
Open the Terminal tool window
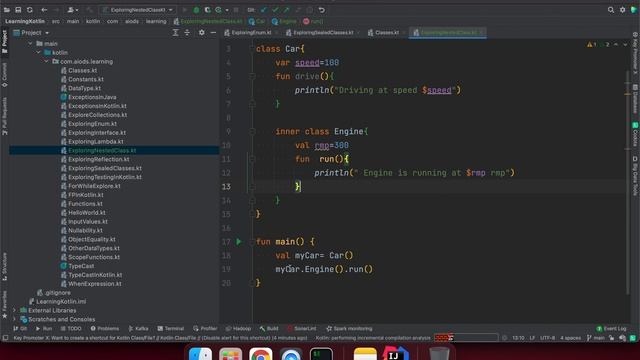click(171, 329)
